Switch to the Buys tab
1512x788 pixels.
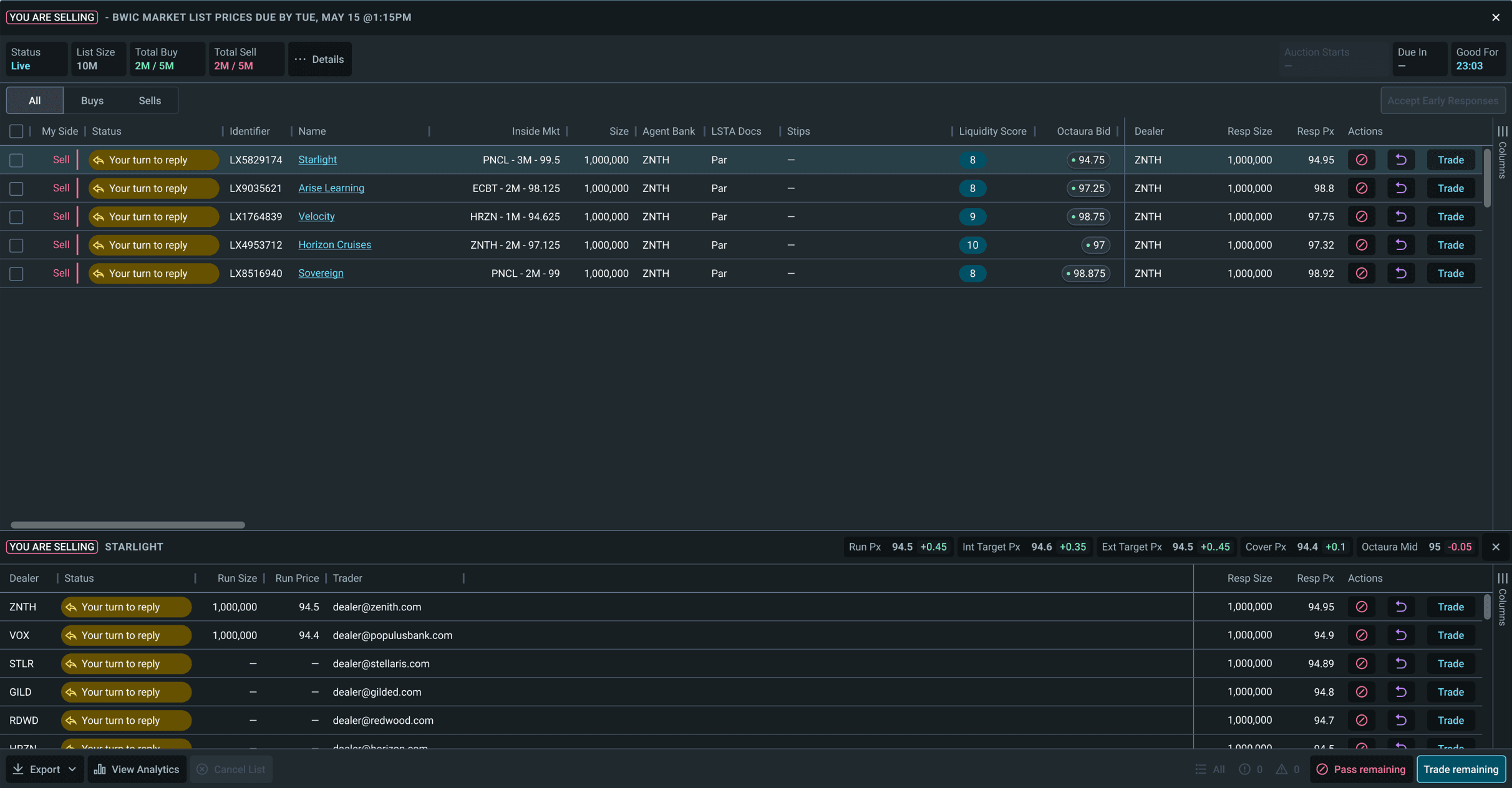(92, 100)
